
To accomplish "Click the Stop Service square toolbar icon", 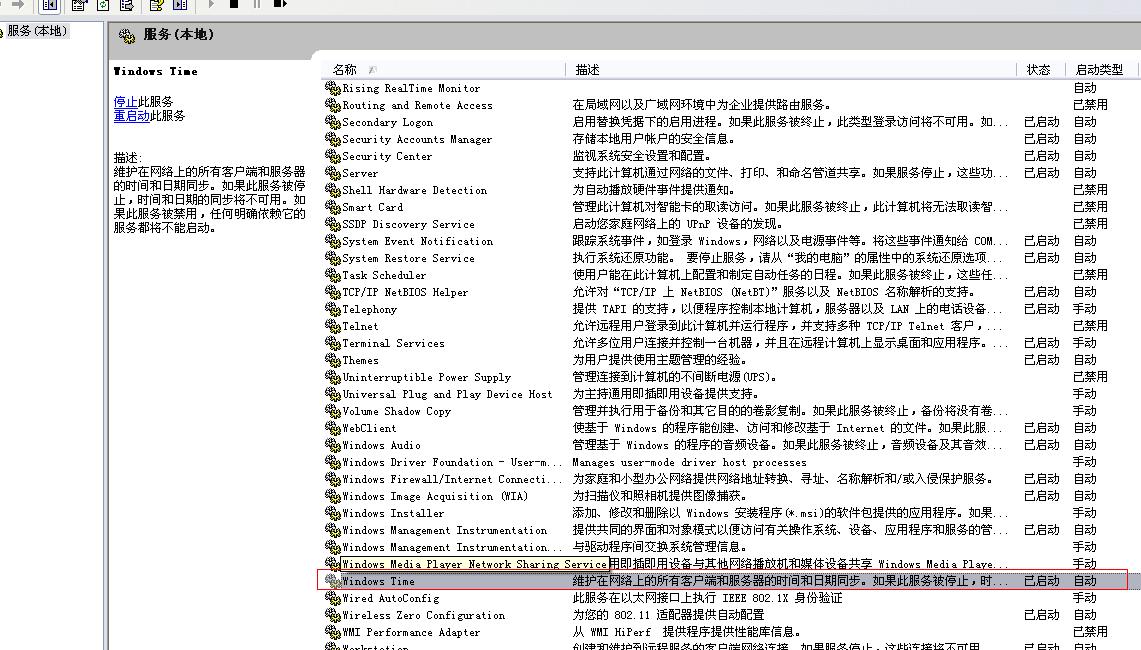I will pyautogui.click(x=234, y=4).
